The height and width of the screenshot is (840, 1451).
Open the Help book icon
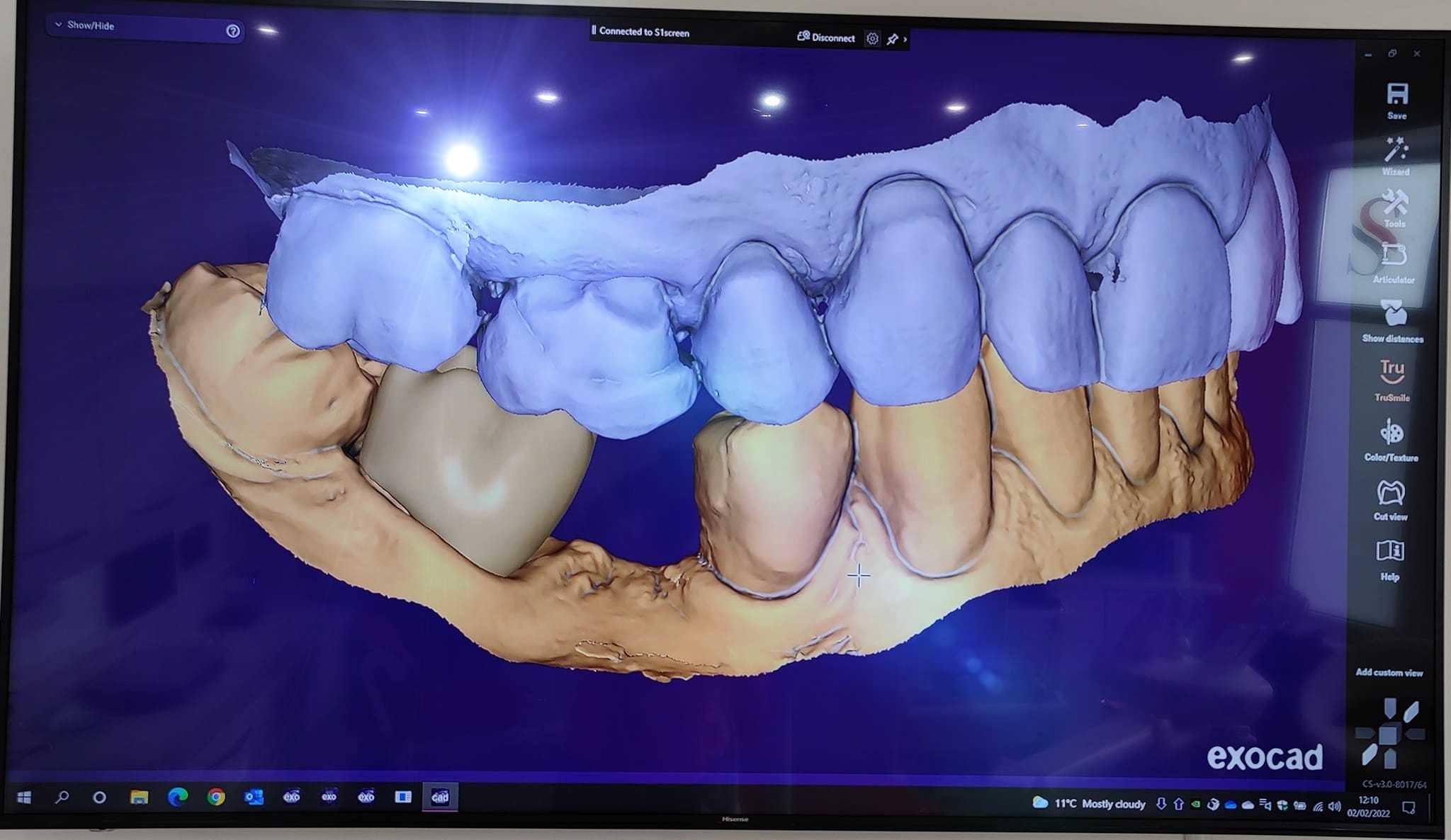[x=1390, y=551]
